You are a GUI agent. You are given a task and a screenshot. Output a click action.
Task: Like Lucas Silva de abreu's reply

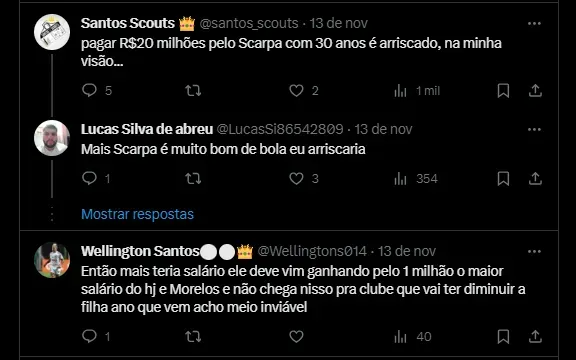point(296,179)
